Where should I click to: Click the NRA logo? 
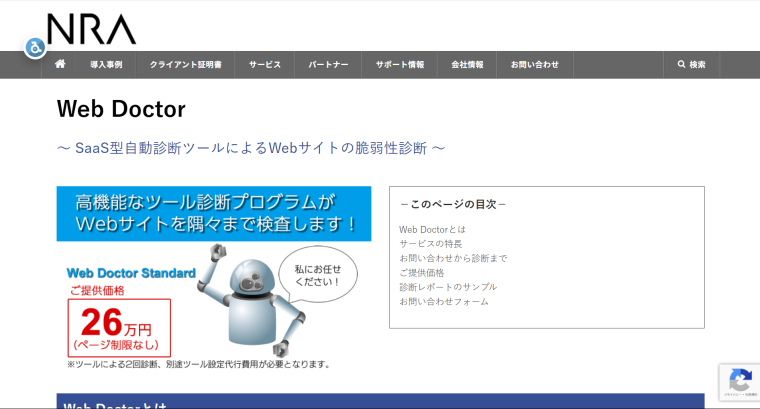point(92,29)
